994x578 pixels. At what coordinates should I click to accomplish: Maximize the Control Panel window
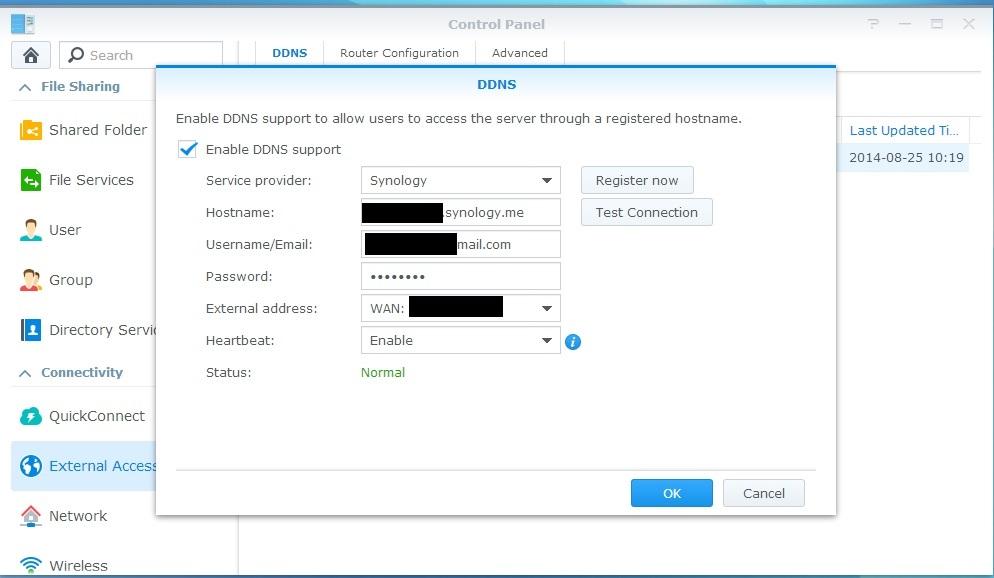click(936, 24)
